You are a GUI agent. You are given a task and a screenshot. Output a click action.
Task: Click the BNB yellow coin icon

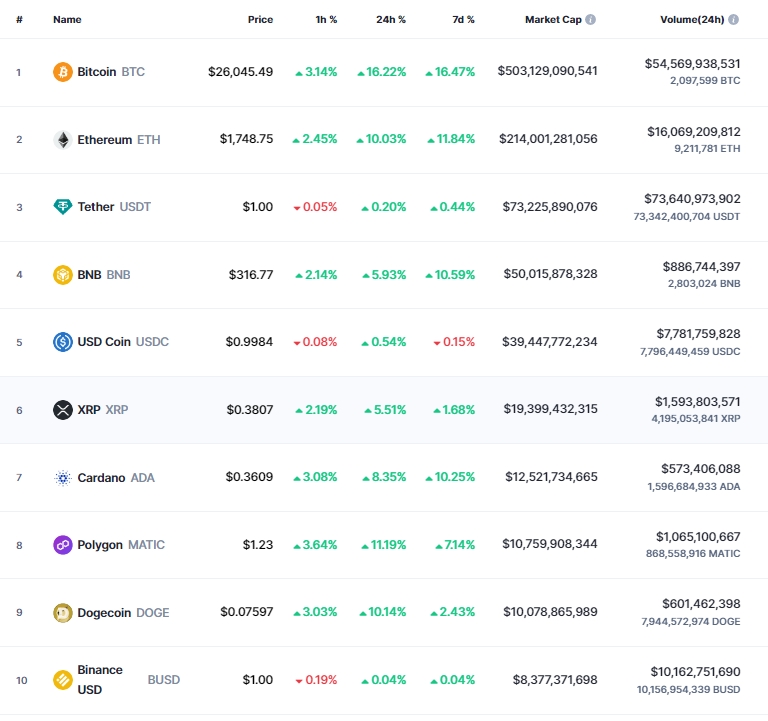click(63, 274)
